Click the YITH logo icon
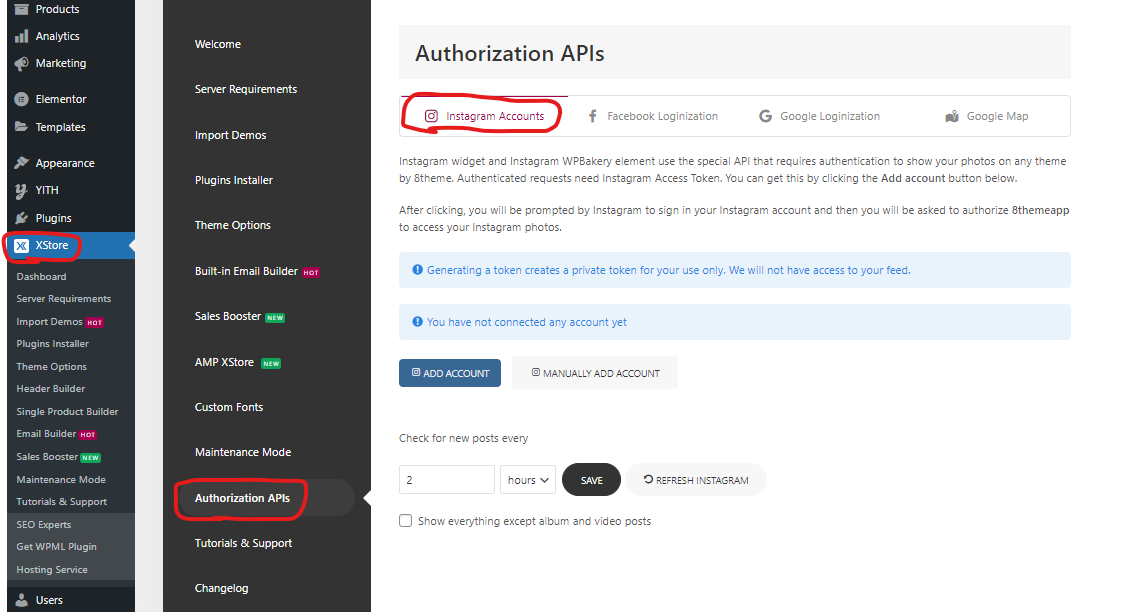The width and height of the screenshot is (1121, 612). 21,190
